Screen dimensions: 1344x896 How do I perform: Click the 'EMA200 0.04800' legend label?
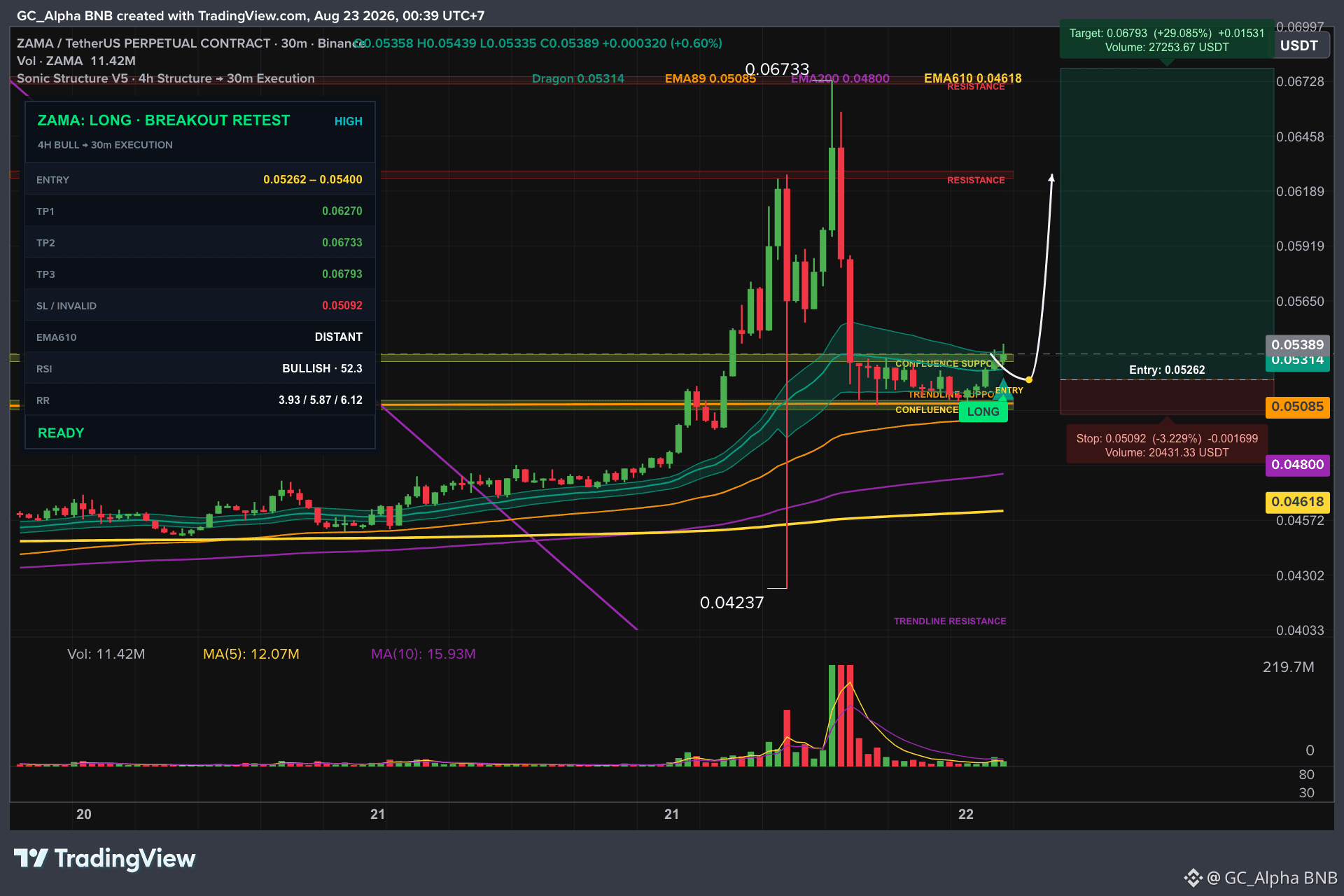pyautogui.click(x=840, y=78)
